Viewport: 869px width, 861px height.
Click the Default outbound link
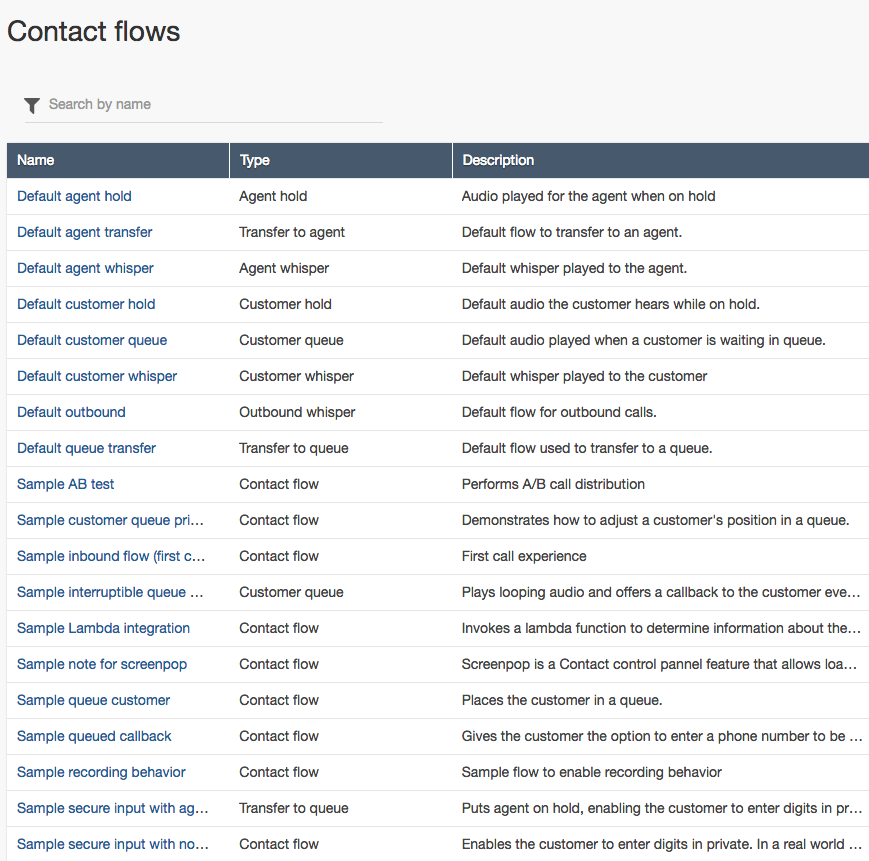tap(71, 412)
